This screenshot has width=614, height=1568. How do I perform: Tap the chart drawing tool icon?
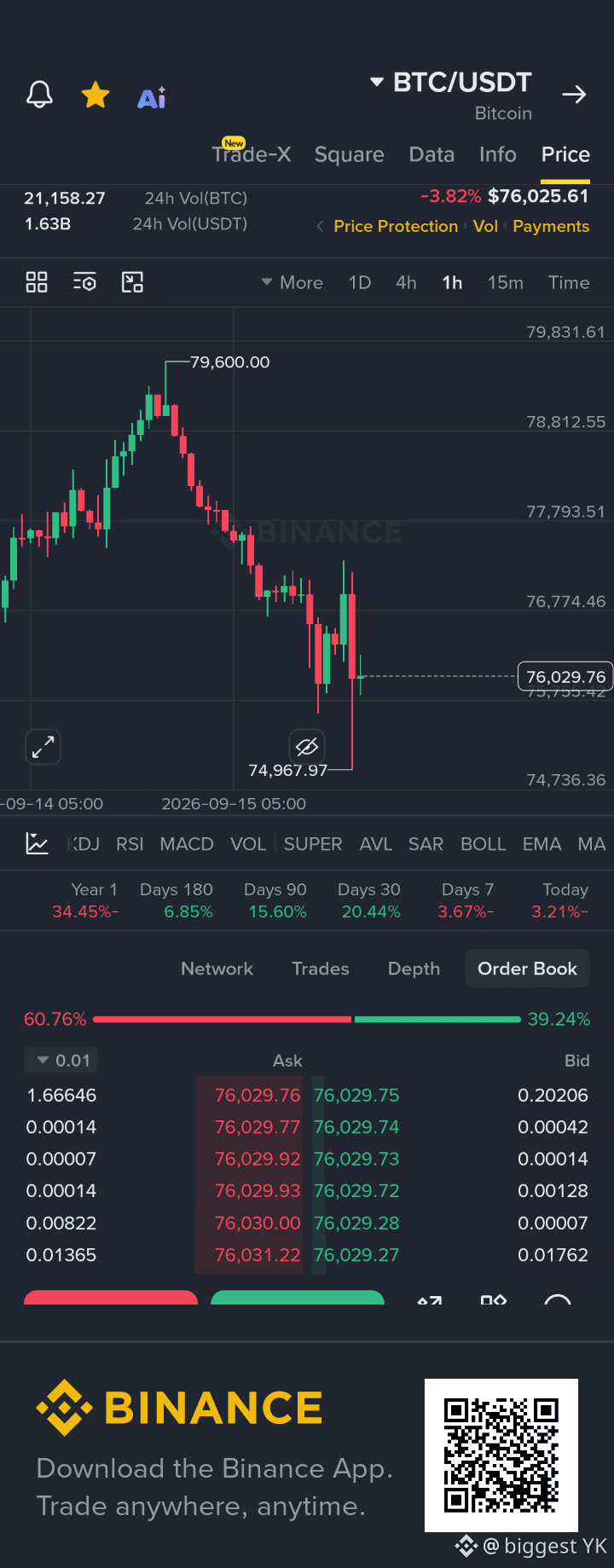pyautogui.click(x=132, y=282)
